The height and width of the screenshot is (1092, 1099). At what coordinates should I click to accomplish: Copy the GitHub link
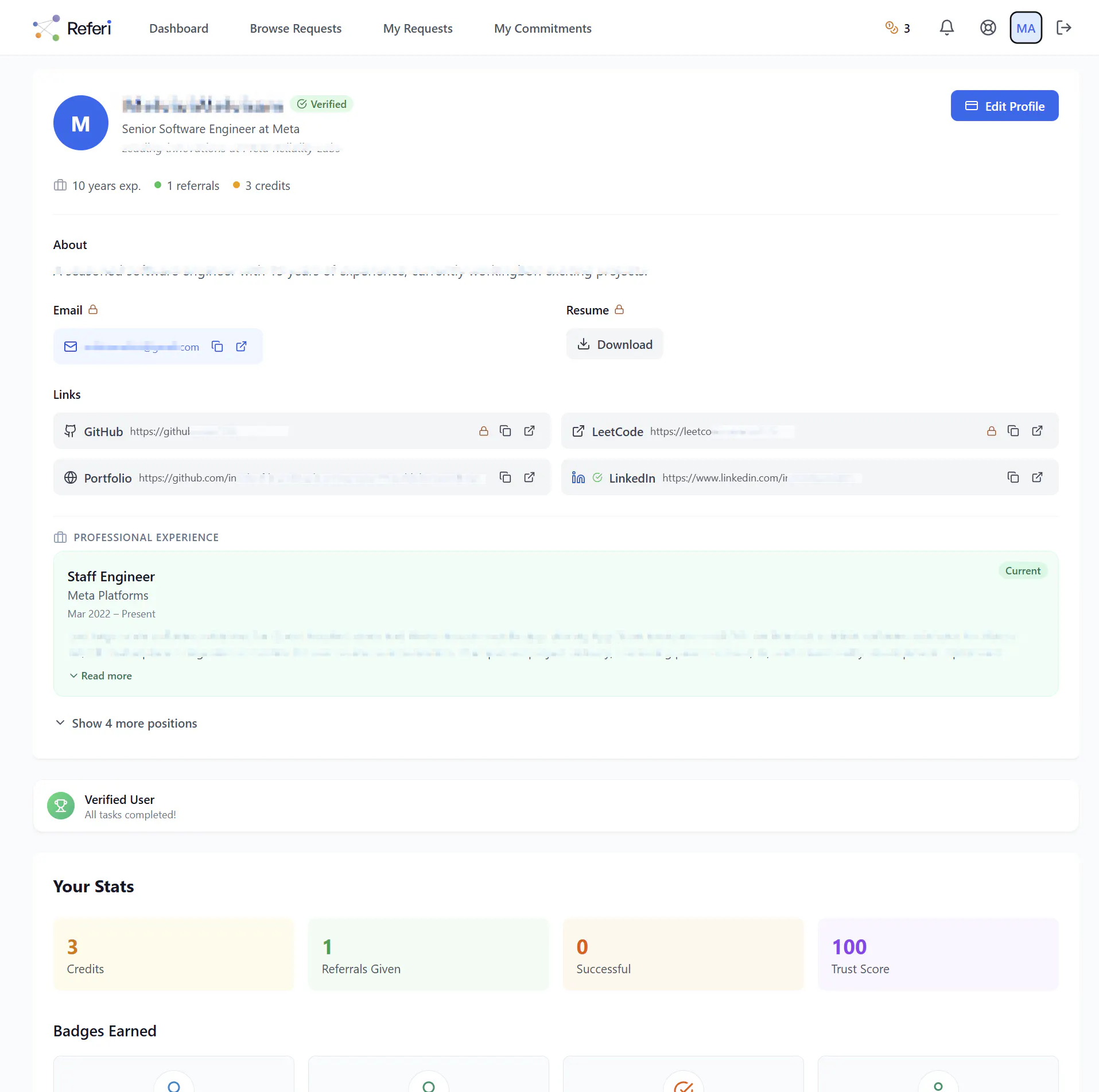505,431
